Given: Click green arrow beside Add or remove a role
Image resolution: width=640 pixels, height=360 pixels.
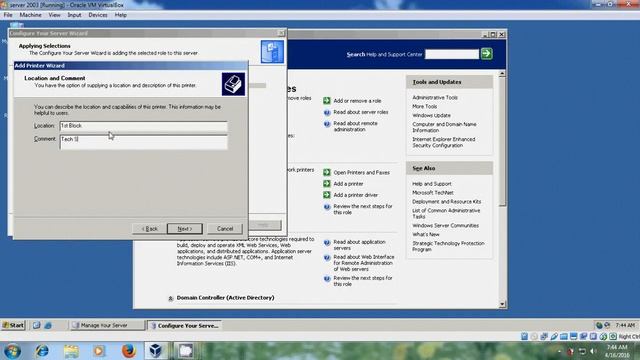Looking at the screenshot, I should pyautogui.click(x=327, y=100).
